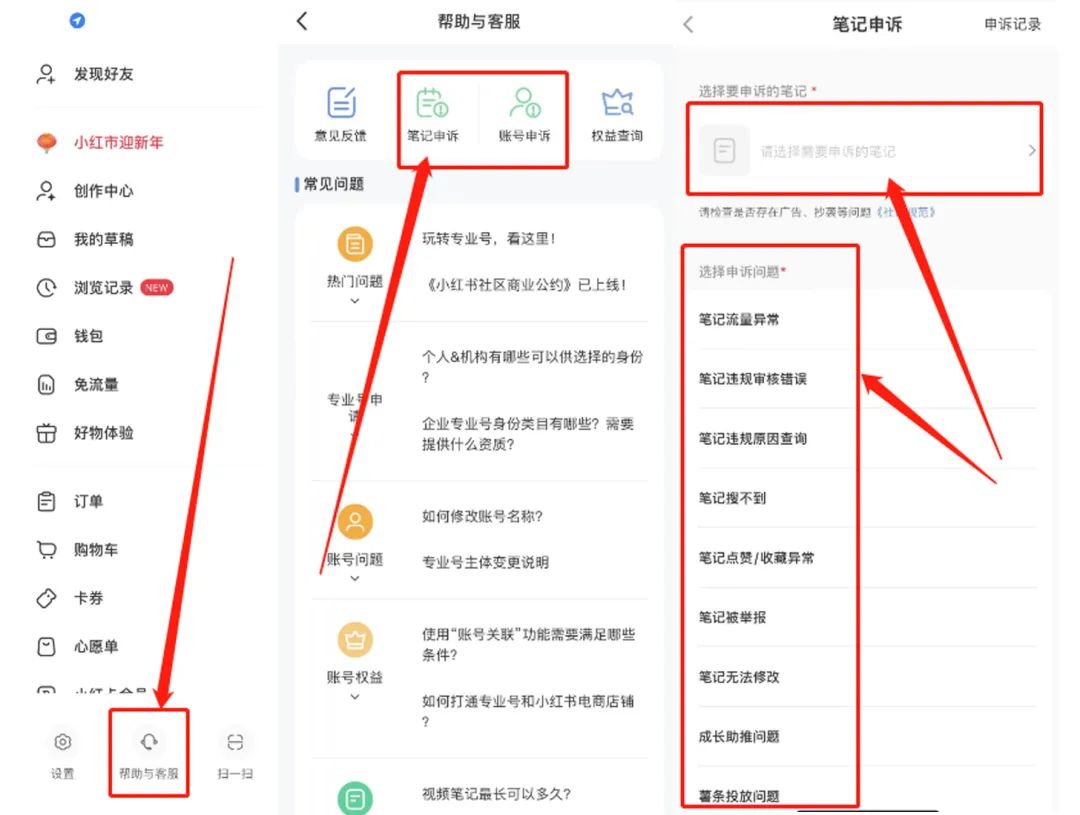The height and width of the screenshot is (815, 1080).
Task: Select the 热门问题 hot topics icon
Action: tap(354, 242)
